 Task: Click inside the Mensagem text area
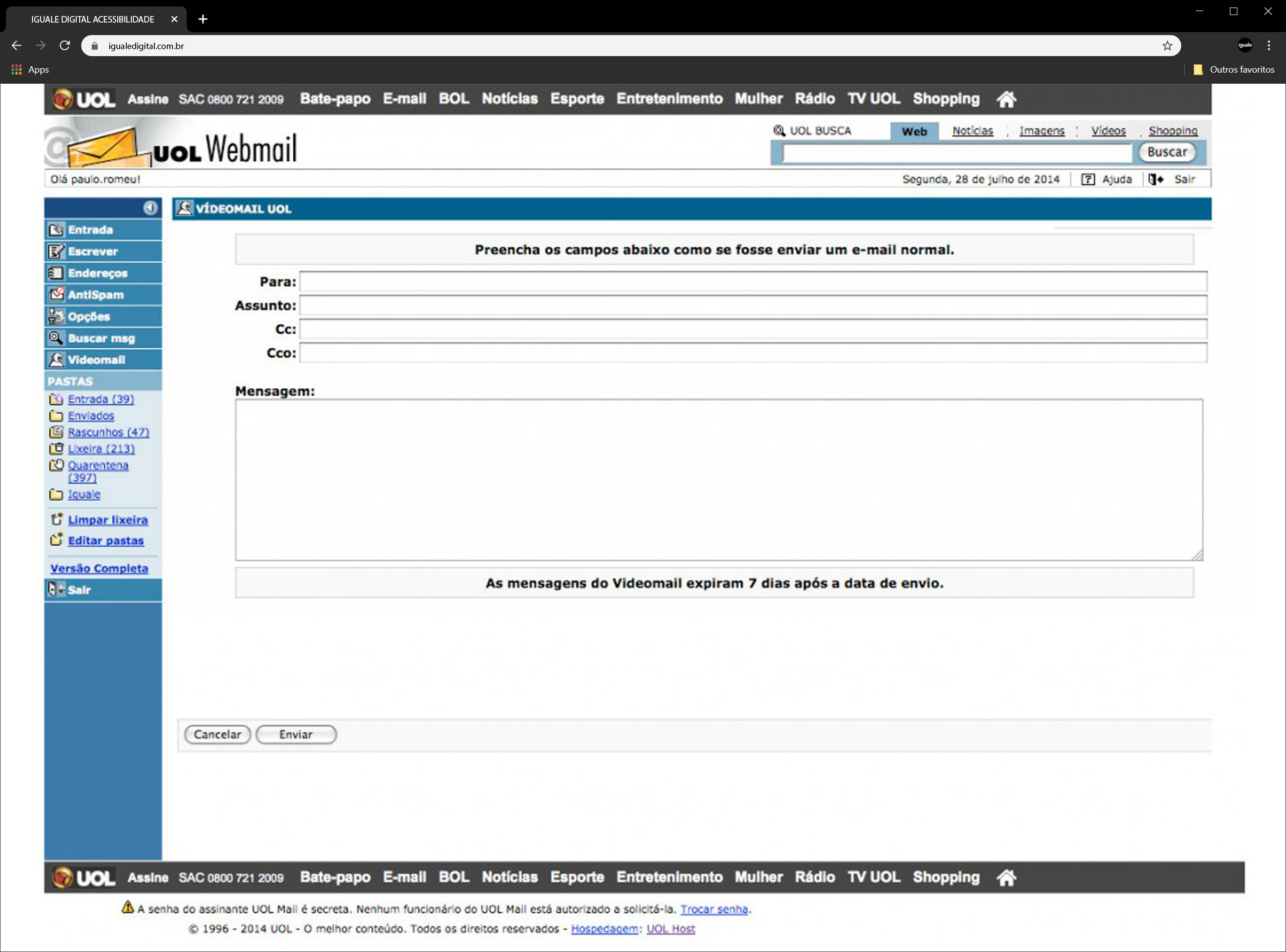click(719, 480)
